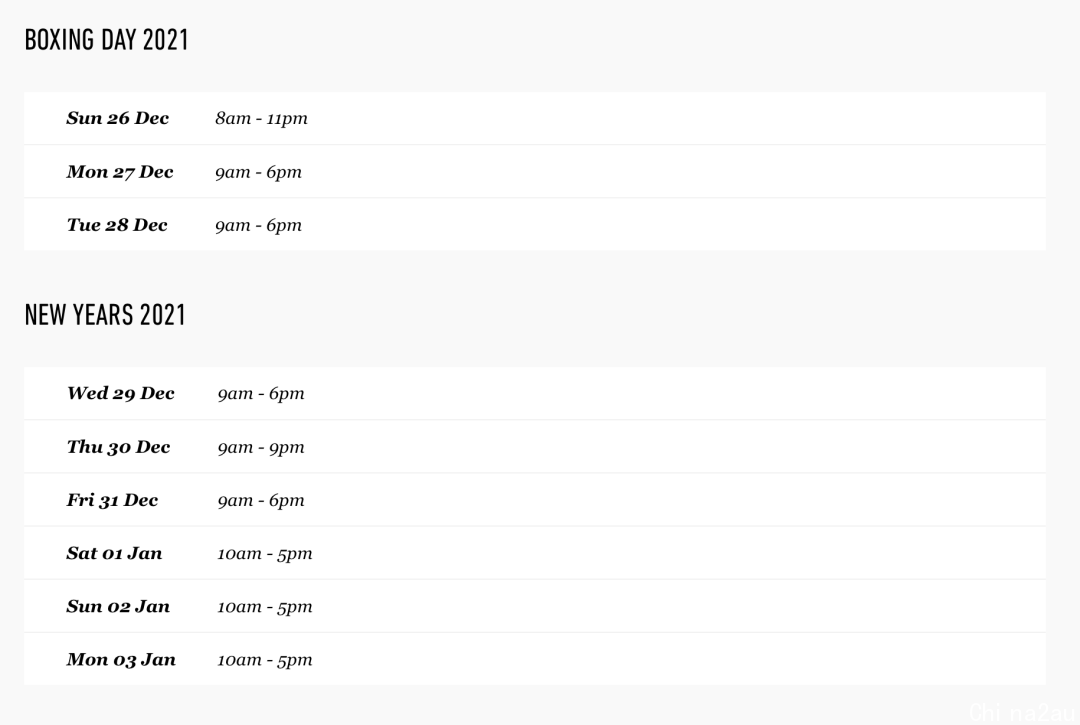Screen dimensions: 1080x725
Task: Click the Mon 03 Jan opening hours
Action: (264, 659)
